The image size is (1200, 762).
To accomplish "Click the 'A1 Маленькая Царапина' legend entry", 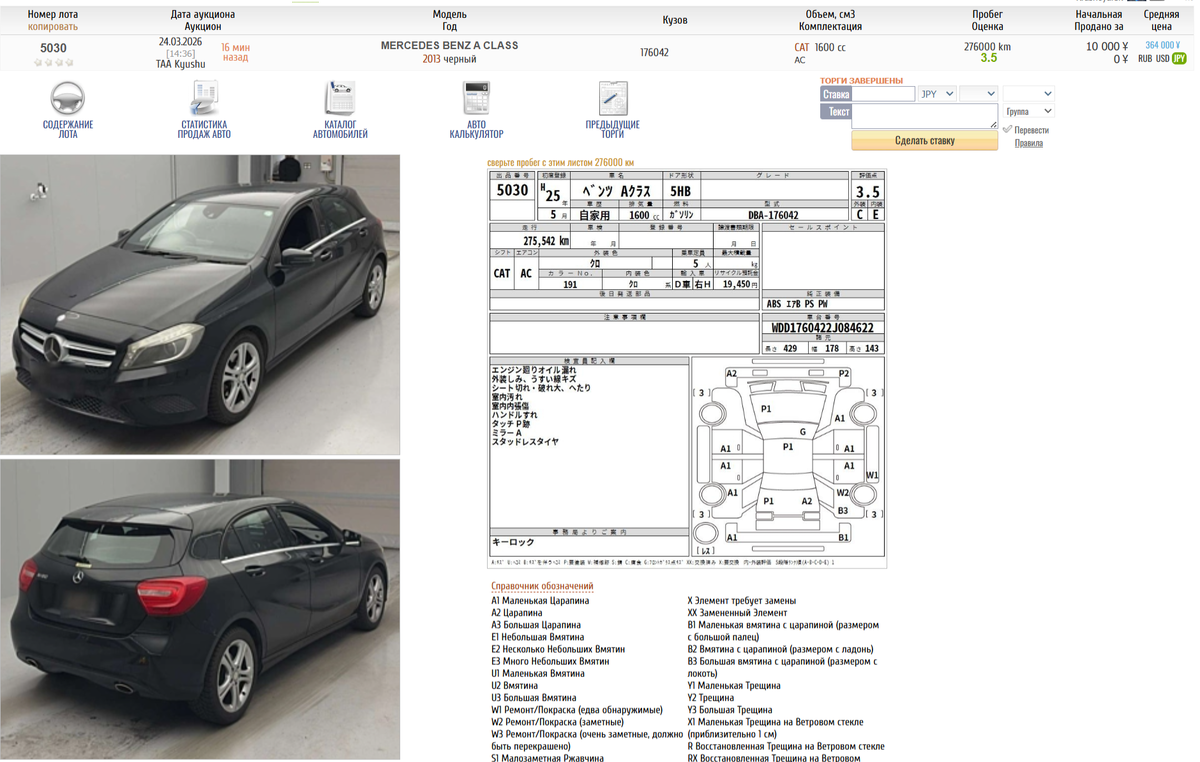I will (540, 601).
